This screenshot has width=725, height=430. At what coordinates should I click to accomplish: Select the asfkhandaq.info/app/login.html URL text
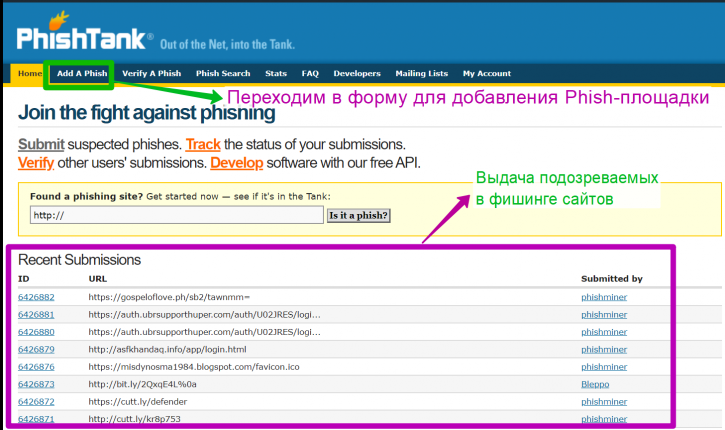click(x=167, y=350)
